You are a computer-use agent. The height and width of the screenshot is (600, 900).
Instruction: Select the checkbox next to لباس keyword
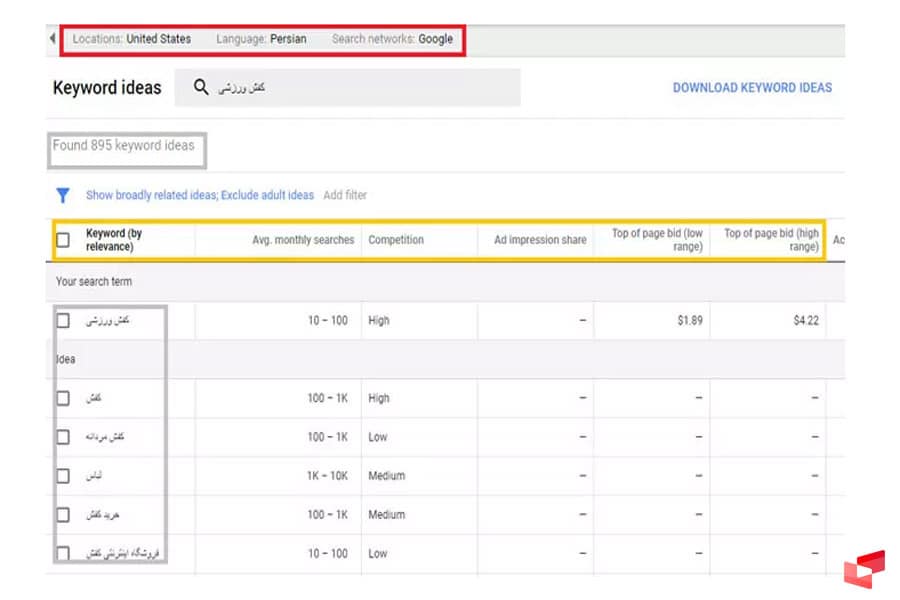(63, 476)
